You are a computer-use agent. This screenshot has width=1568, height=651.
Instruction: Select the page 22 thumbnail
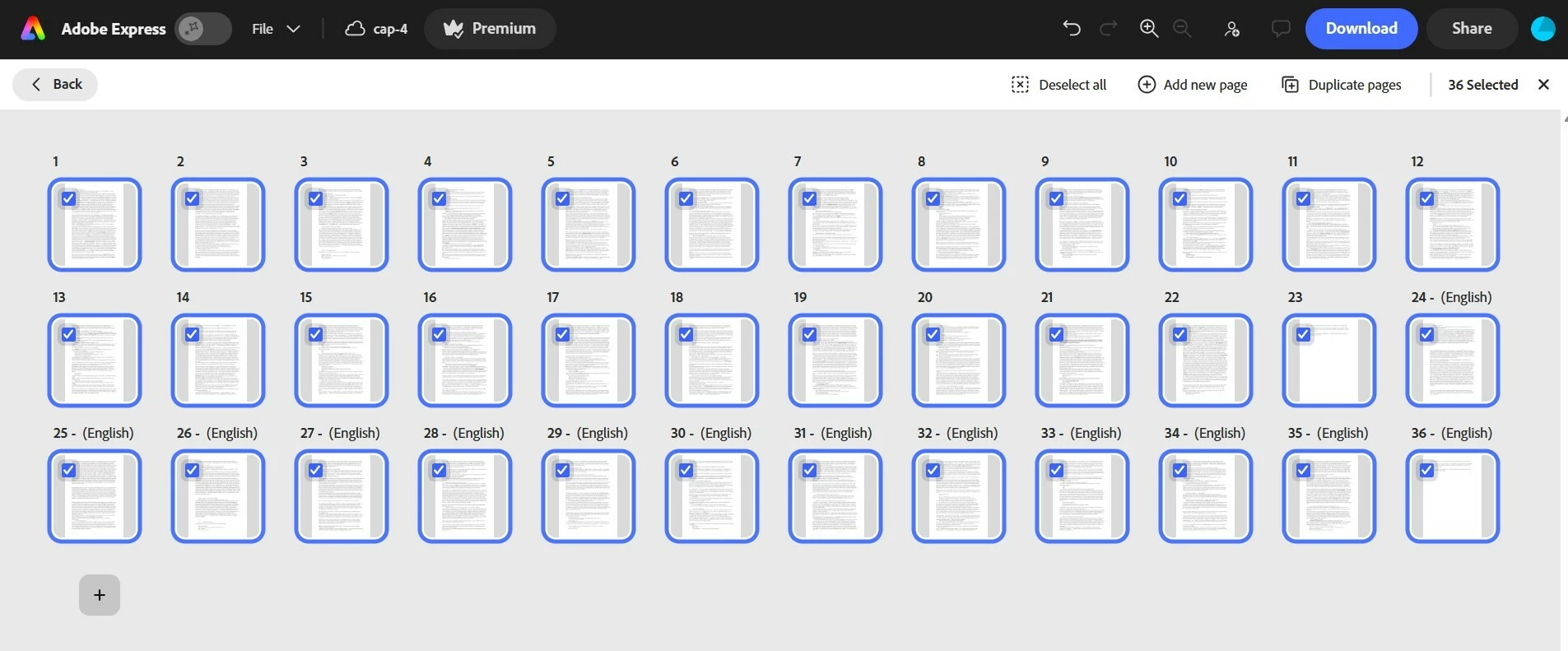tap(1206, 360)
